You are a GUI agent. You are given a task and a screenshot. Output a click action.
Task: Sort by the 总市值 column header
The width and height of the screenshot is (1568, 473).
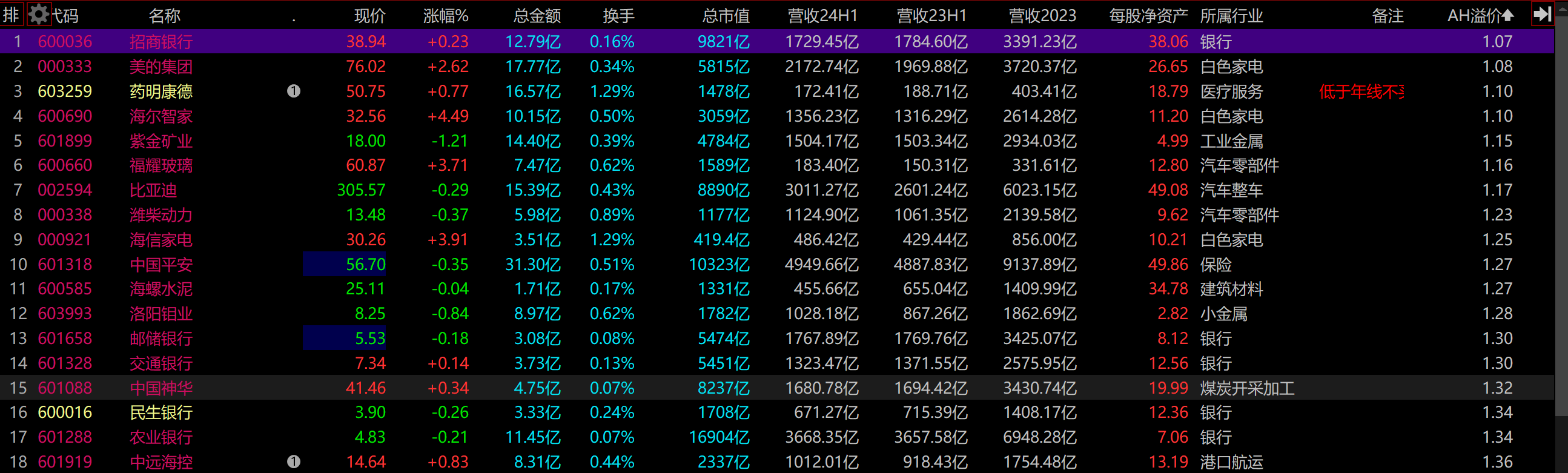726,15
